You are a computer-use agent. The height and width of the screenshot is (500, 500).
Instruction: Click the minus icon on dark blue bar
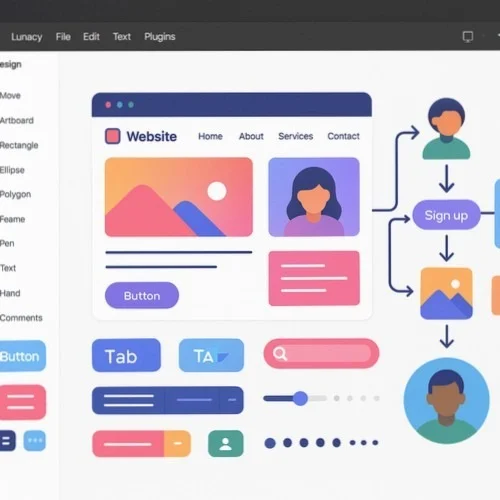[232, 400]
